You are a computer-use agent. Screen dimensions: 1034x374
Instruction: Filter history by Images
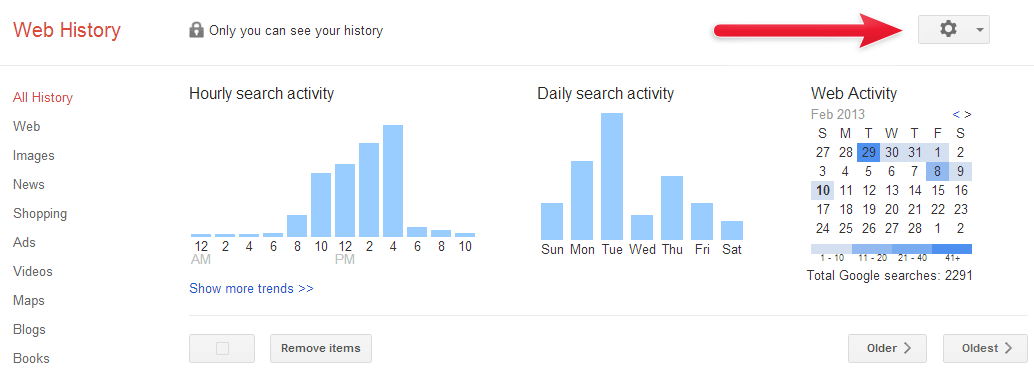(34, 156)
